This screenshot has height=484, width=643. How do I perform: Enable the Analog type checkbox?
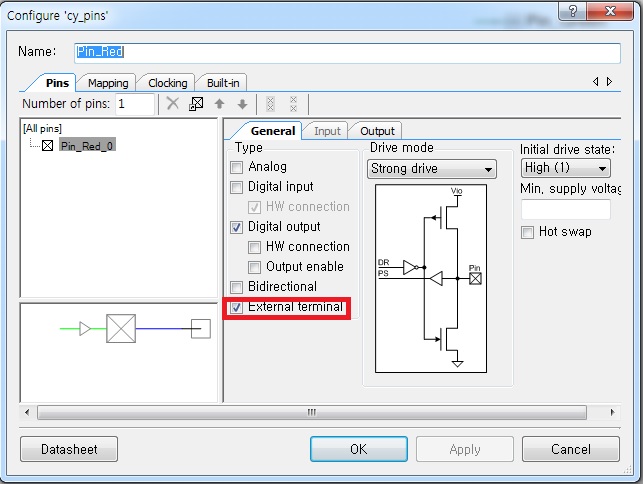(236, 167)
